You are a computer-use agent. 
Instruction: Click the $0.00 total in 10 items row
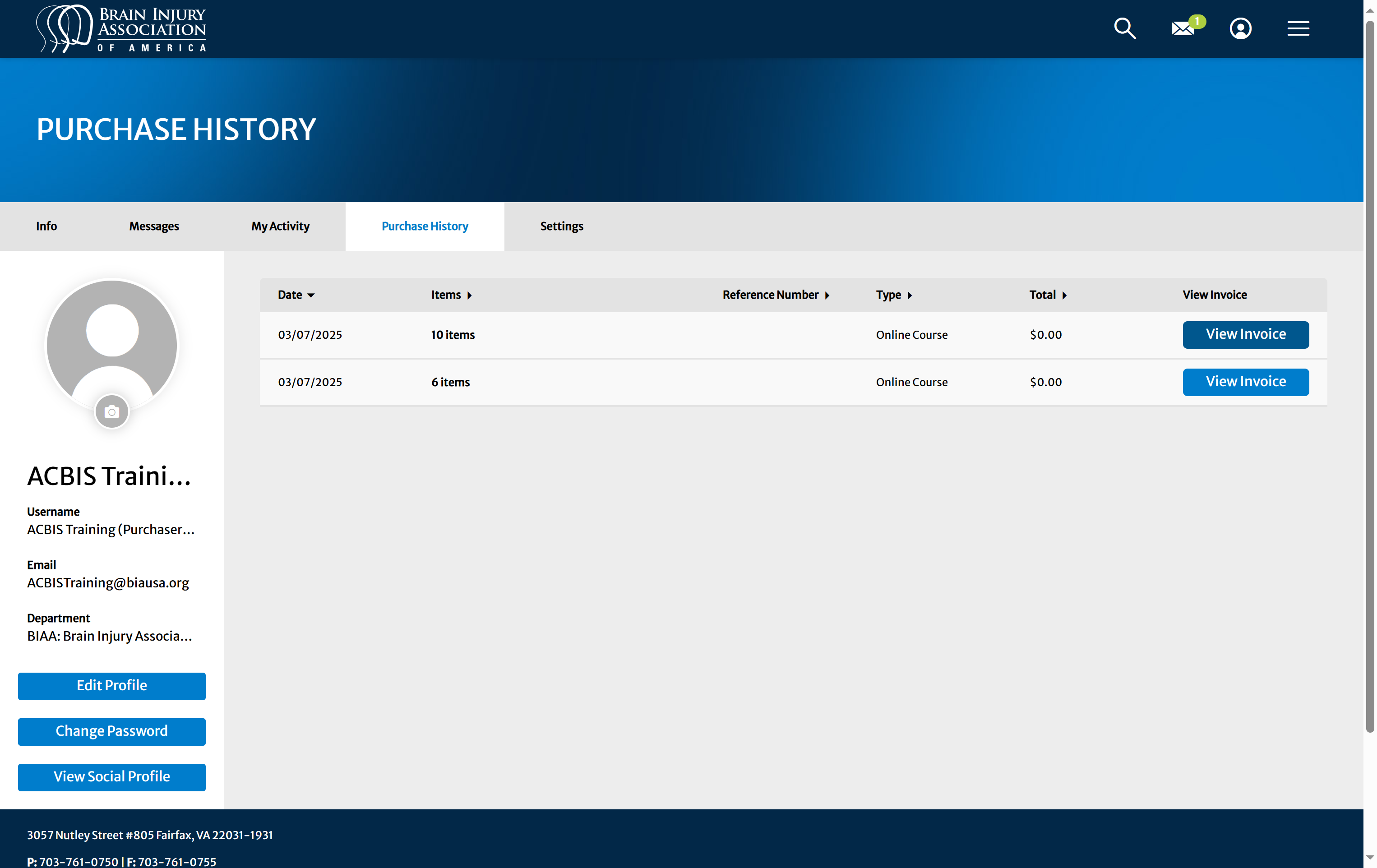pos(1046,334)
